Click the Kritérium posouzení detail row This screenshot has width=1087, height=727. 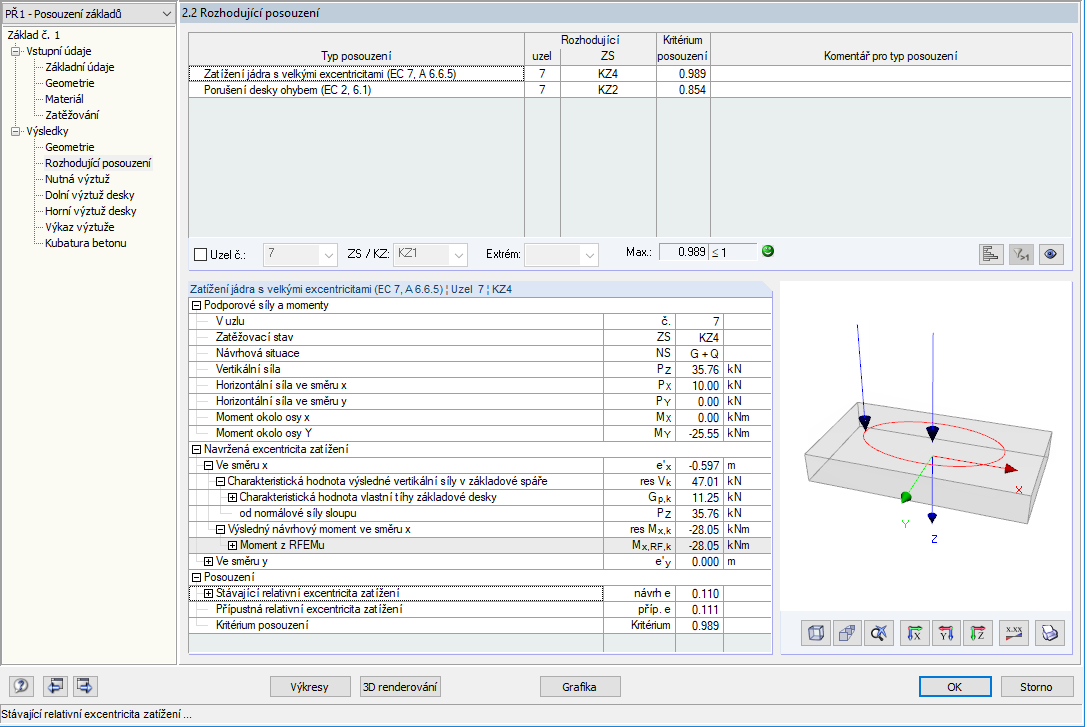[480, 625]
